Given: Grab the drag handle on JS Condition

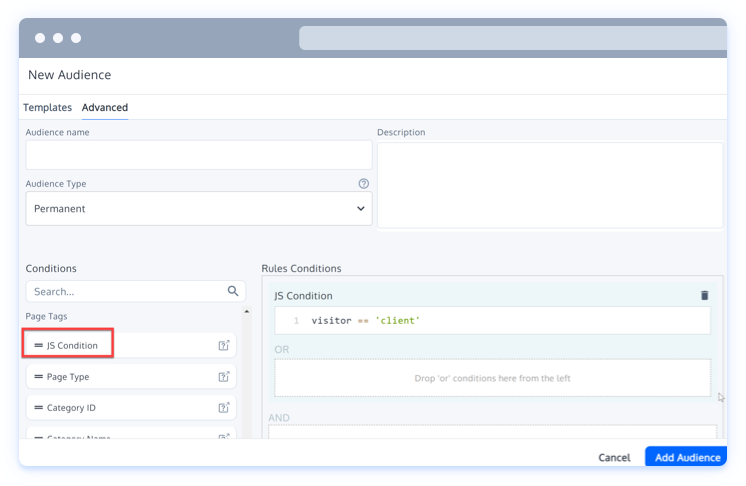Looking at the screenshot, I should (x=39, y=346).
